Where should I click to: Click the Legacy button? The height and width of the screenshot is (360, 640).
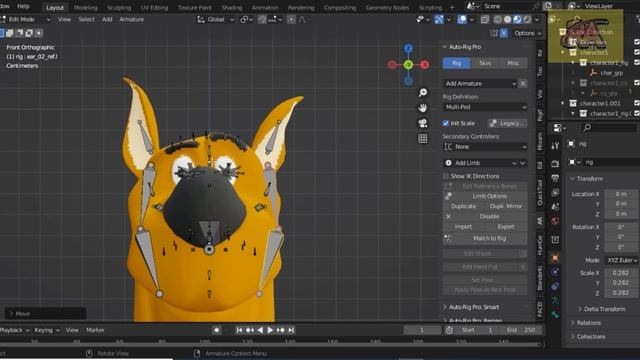(x=508, y=123)
